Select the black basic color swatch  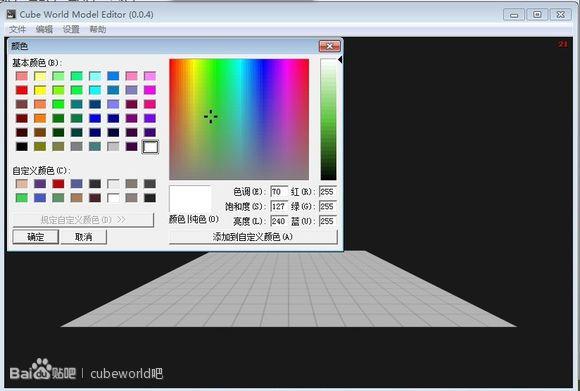22,146
